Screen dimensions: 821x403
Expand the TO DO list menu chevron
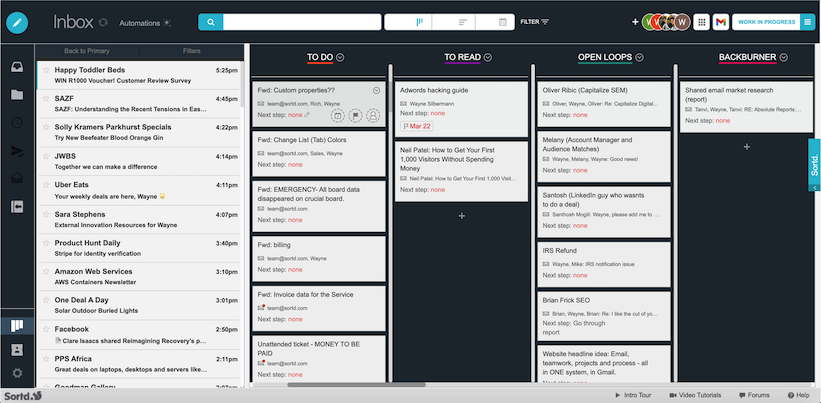tap(340, 58)
